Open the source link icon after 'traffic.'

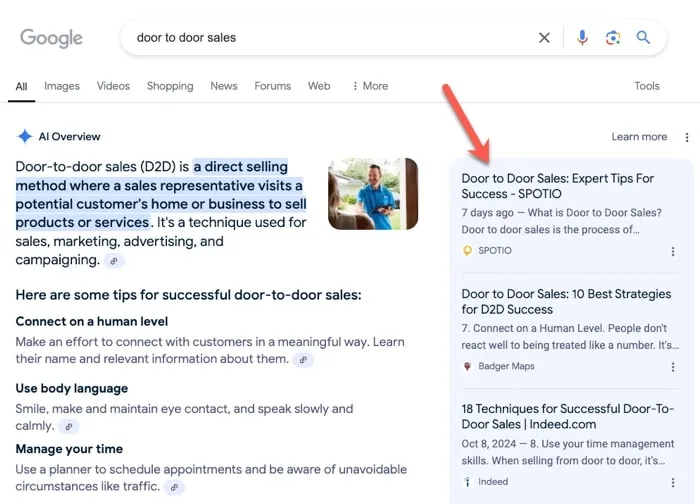(x=175, y=487)
